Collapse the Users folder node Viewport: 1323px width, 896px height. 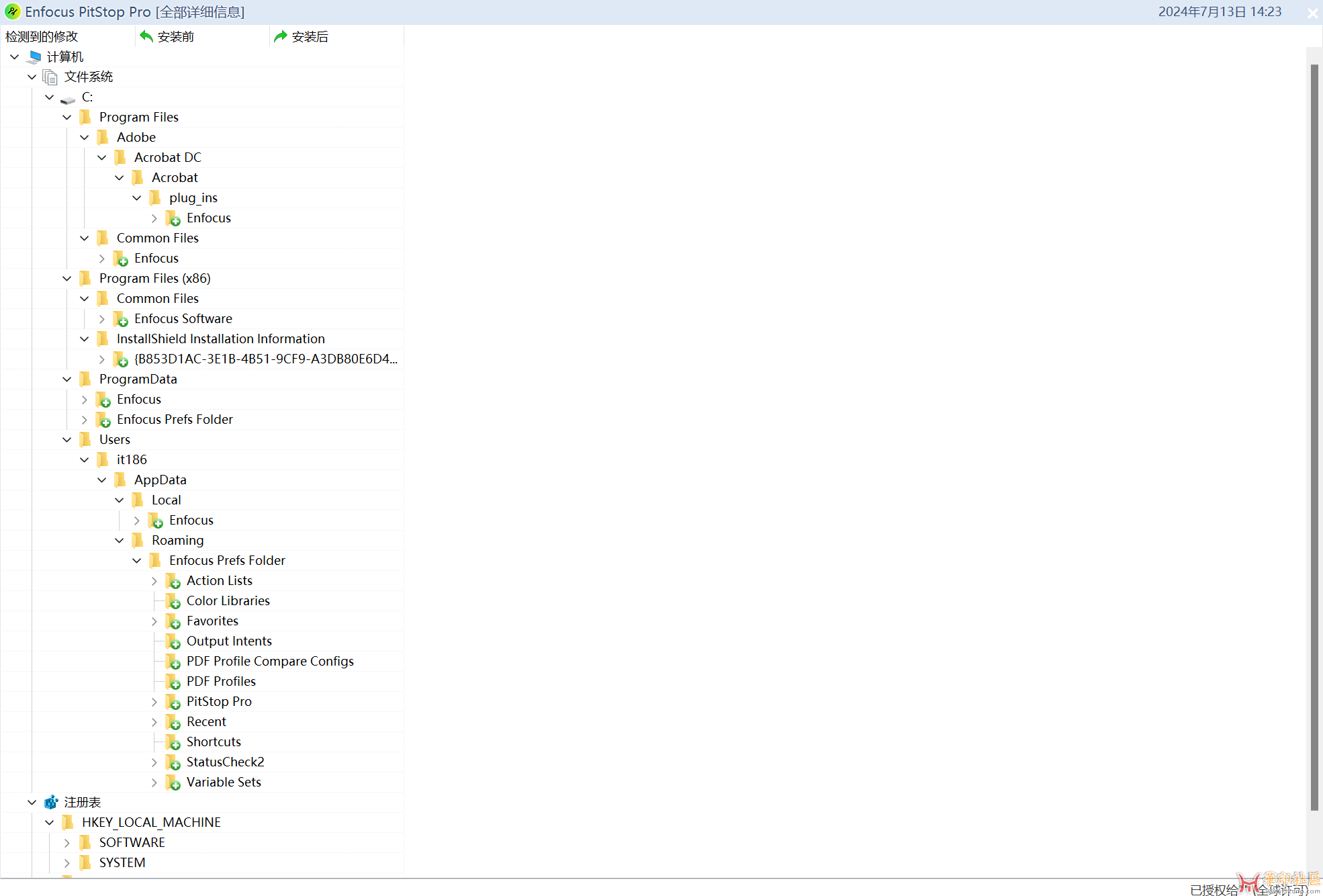tap(66, 440)
